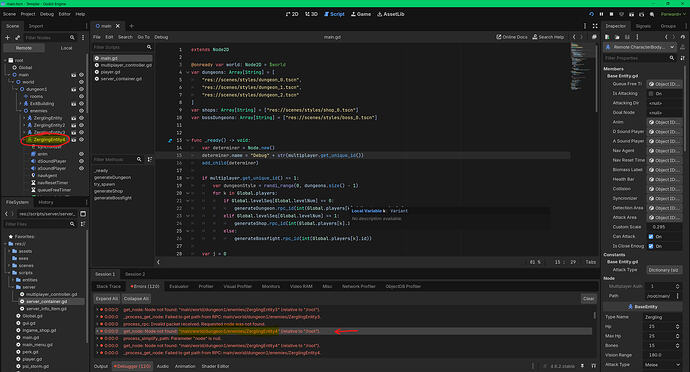The height and width of the screenshot is (372, 690).
Task: Click the FileSystem sort files icon
Action: point(83,224)
